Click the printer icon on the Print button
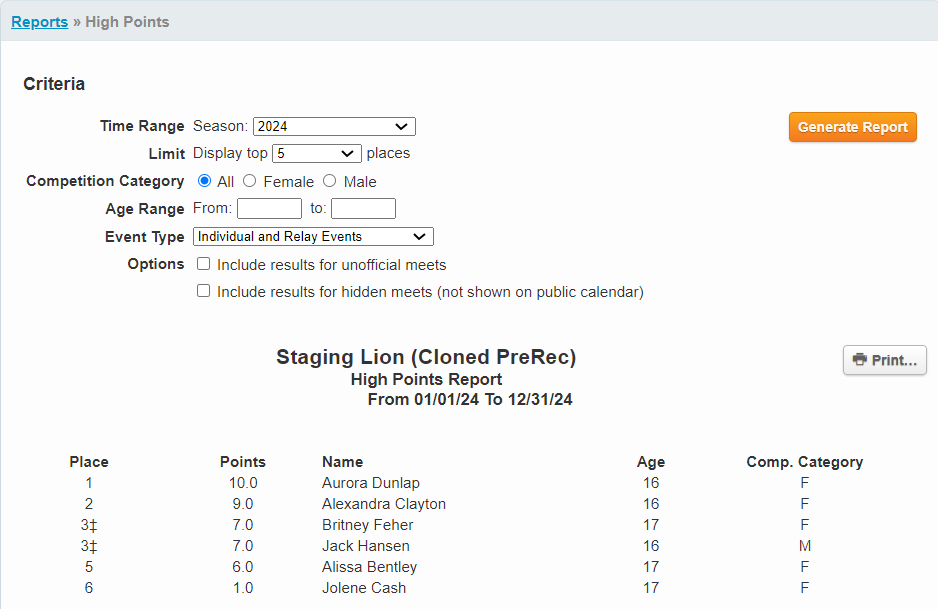 point(861,360)
